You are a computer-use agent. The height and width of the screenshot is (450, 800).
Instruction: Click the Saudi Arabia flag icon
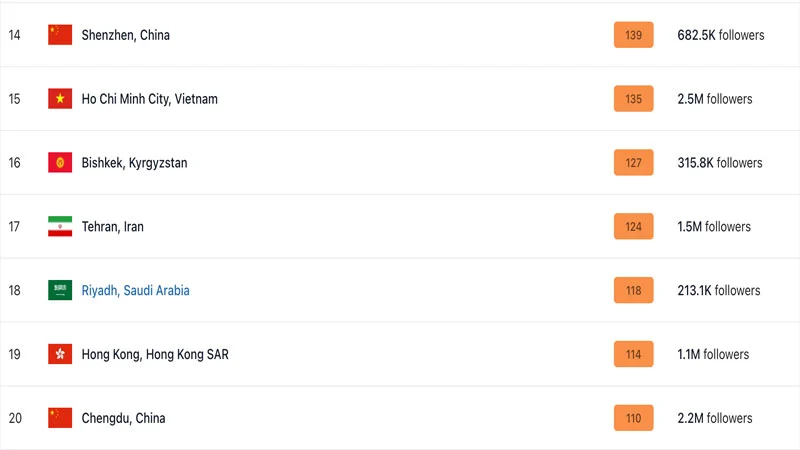tap(60, 291)
